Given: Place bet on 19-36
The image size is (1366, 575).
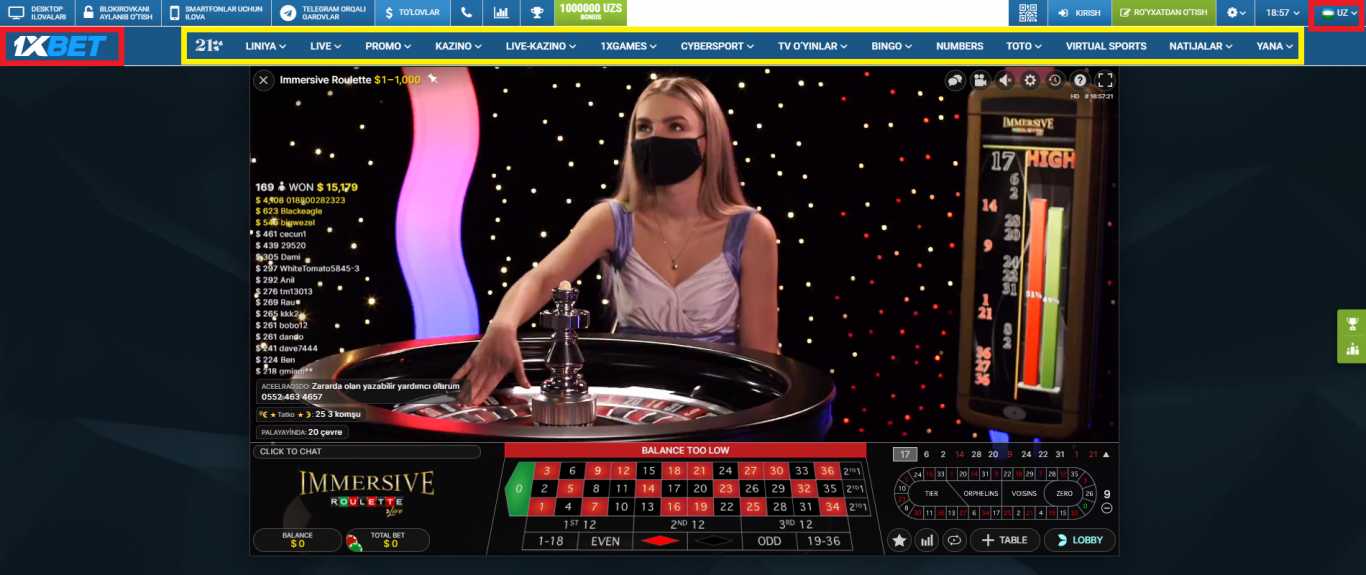Looking at the screenshot, I should pyautogui.click(x=824, y=541).
